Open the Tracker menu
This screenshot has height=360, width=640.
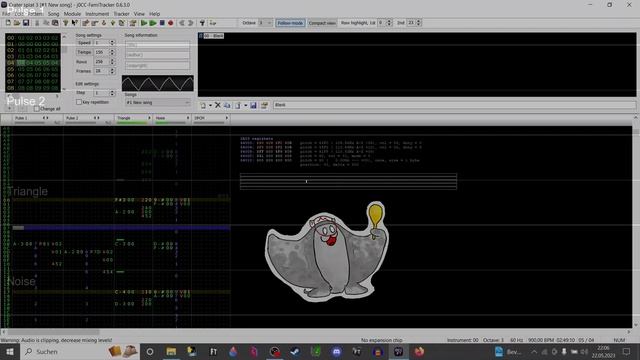(121, 14)
